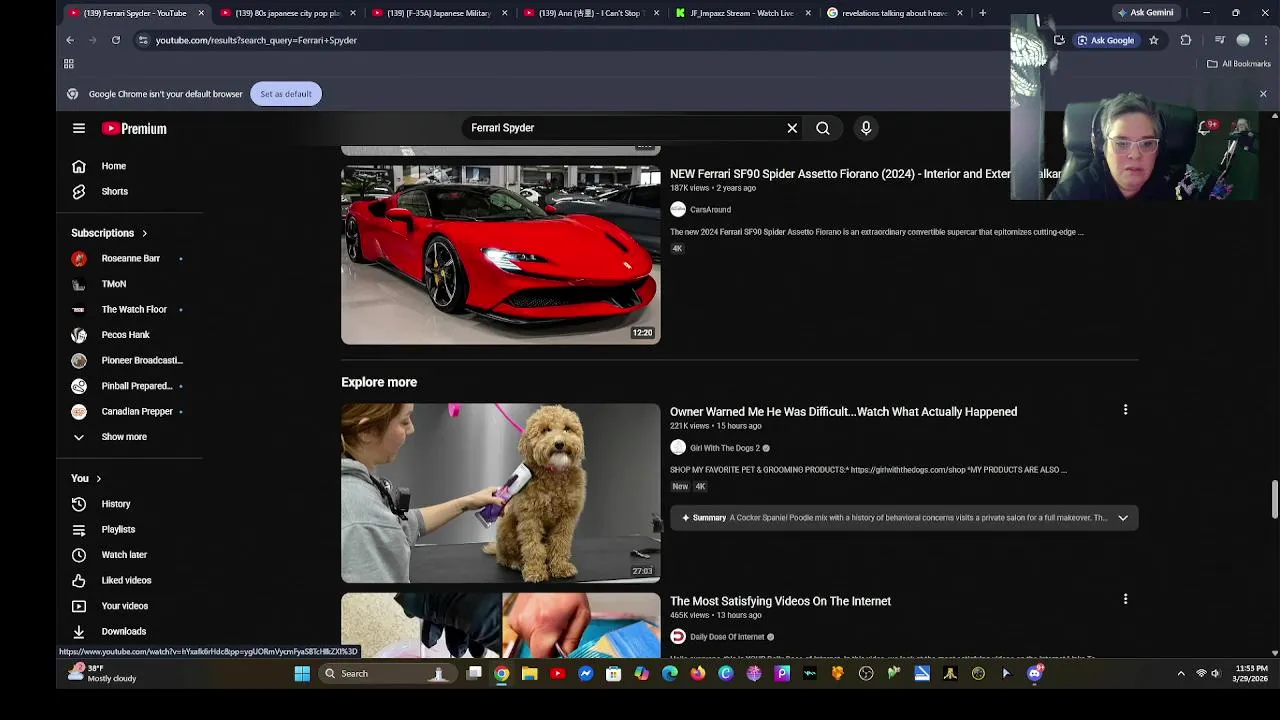The image size is (1280, 720).
Task: Clear the Ferrari Spyder search text
Action: (x=792, y=128)
